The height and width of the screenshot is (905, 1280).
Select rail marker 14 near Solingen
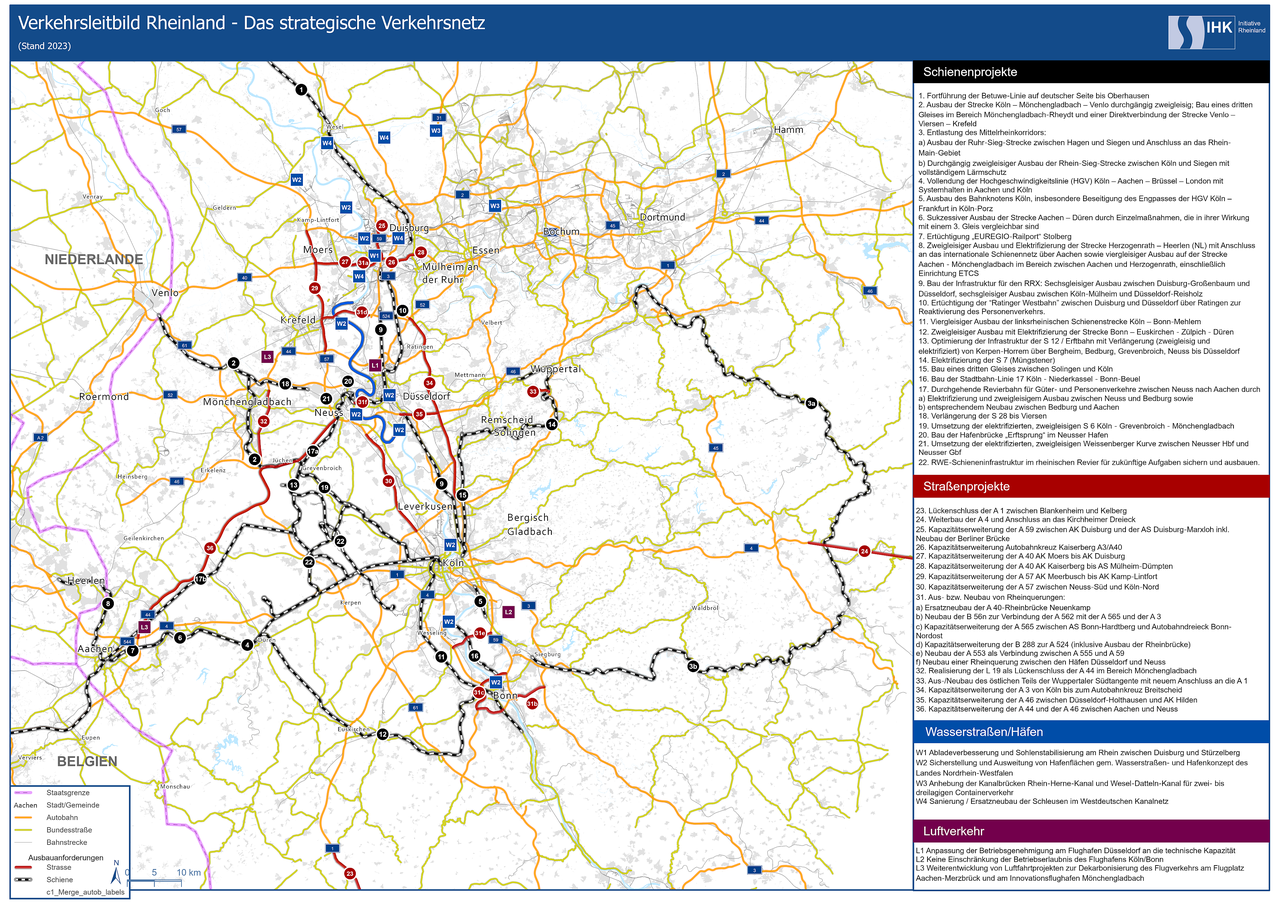point(551,424)
